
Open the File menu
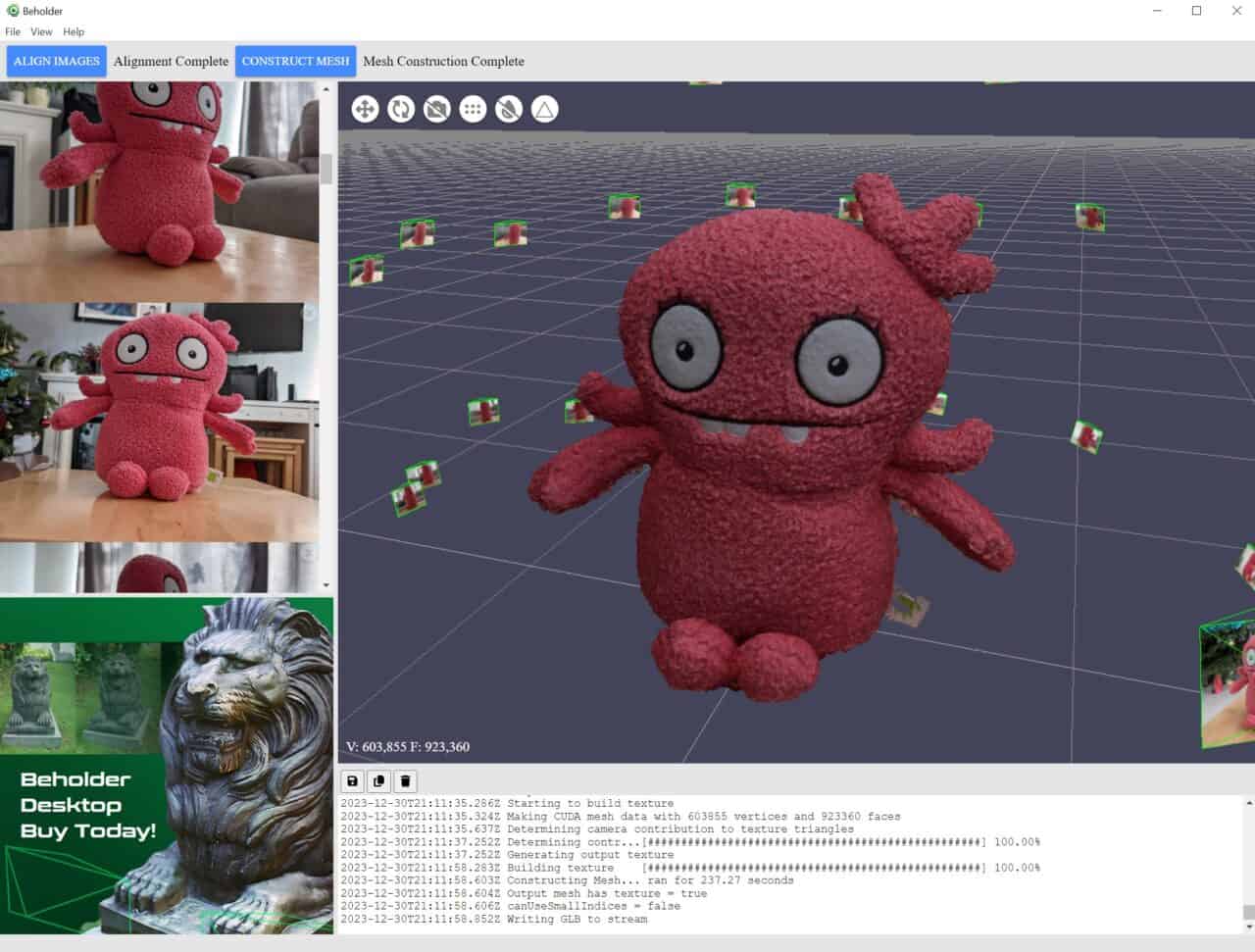point(13,31)
